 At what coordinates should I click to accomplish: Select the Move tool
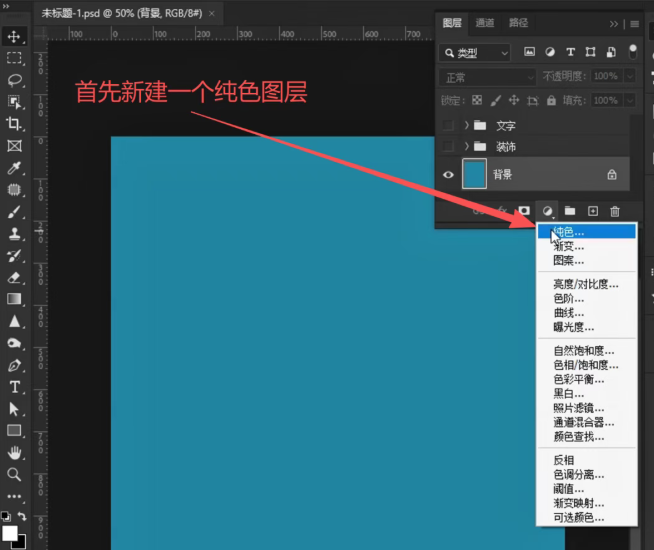(x=14, y=36)
